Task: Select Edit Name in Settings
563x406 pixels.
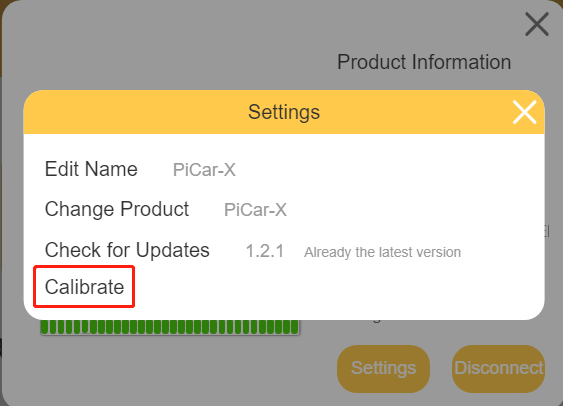Action: tap(91, 169)
